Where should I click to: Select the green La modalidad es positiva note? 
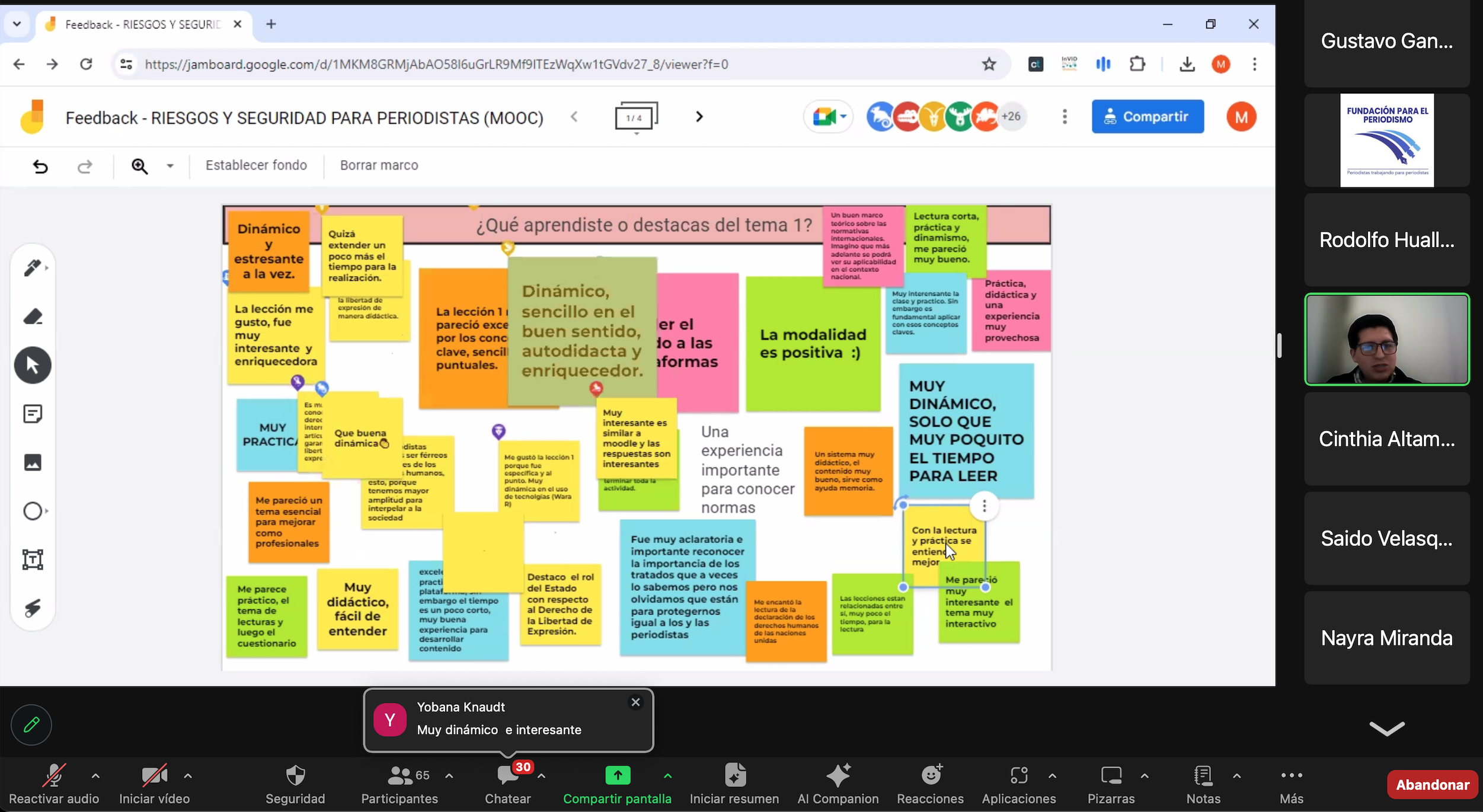coord(812,344)
